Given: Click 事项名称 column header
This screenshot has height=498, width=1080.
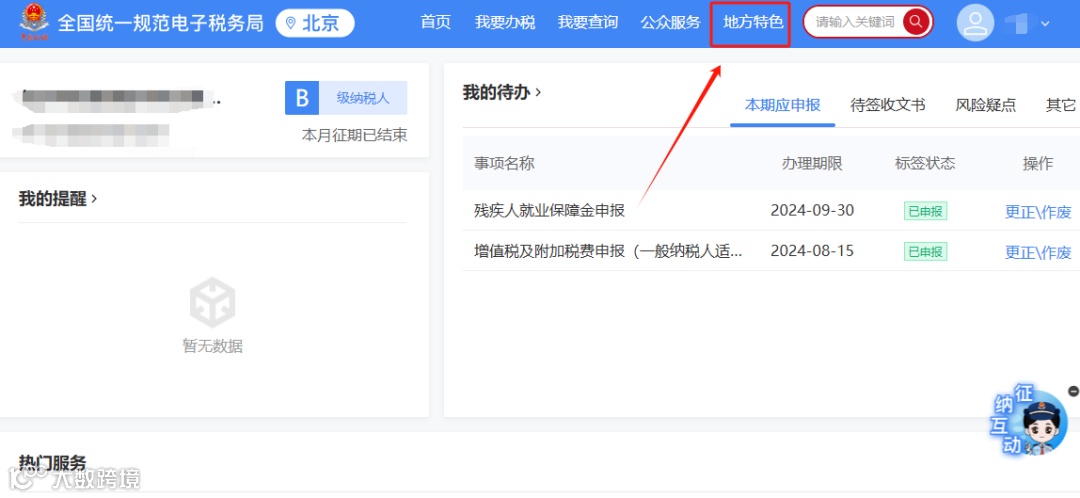Looking at the screenshot, I should click(504, 163).
